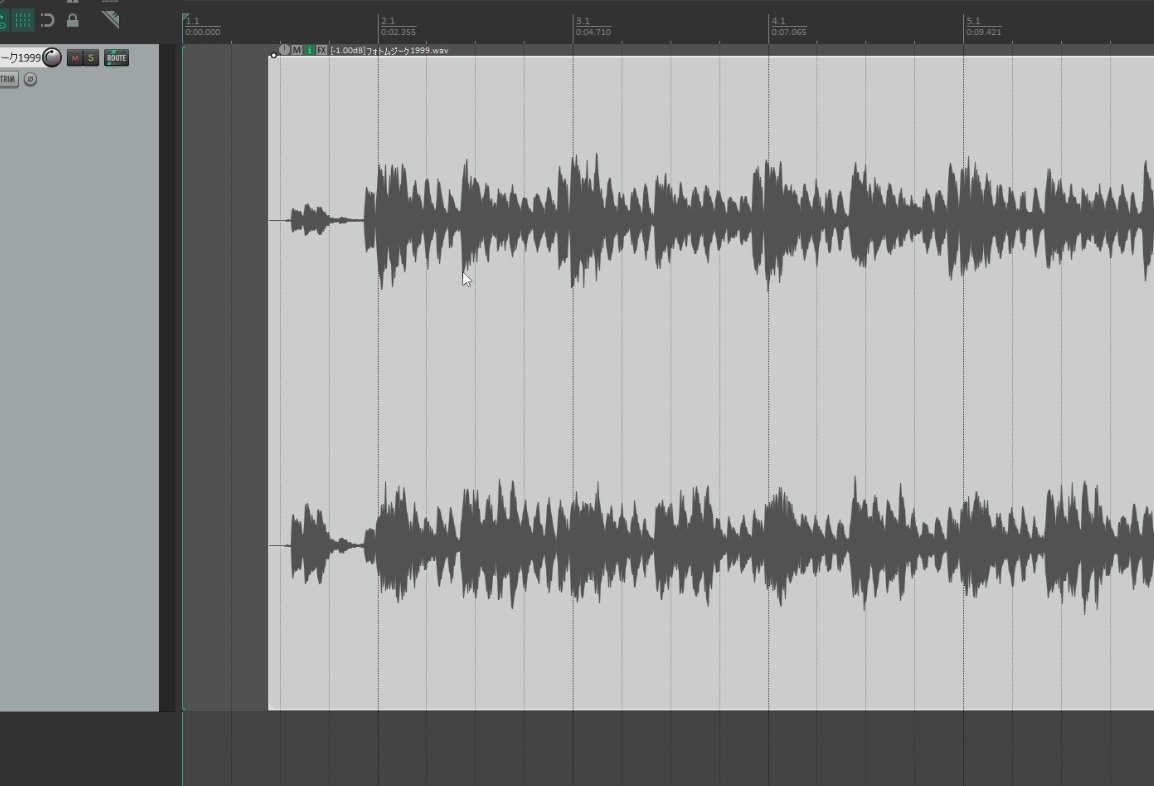1154x786 pixels.
Task: Toggle the snap magnet icon
Action: click(x=48, y=20)
